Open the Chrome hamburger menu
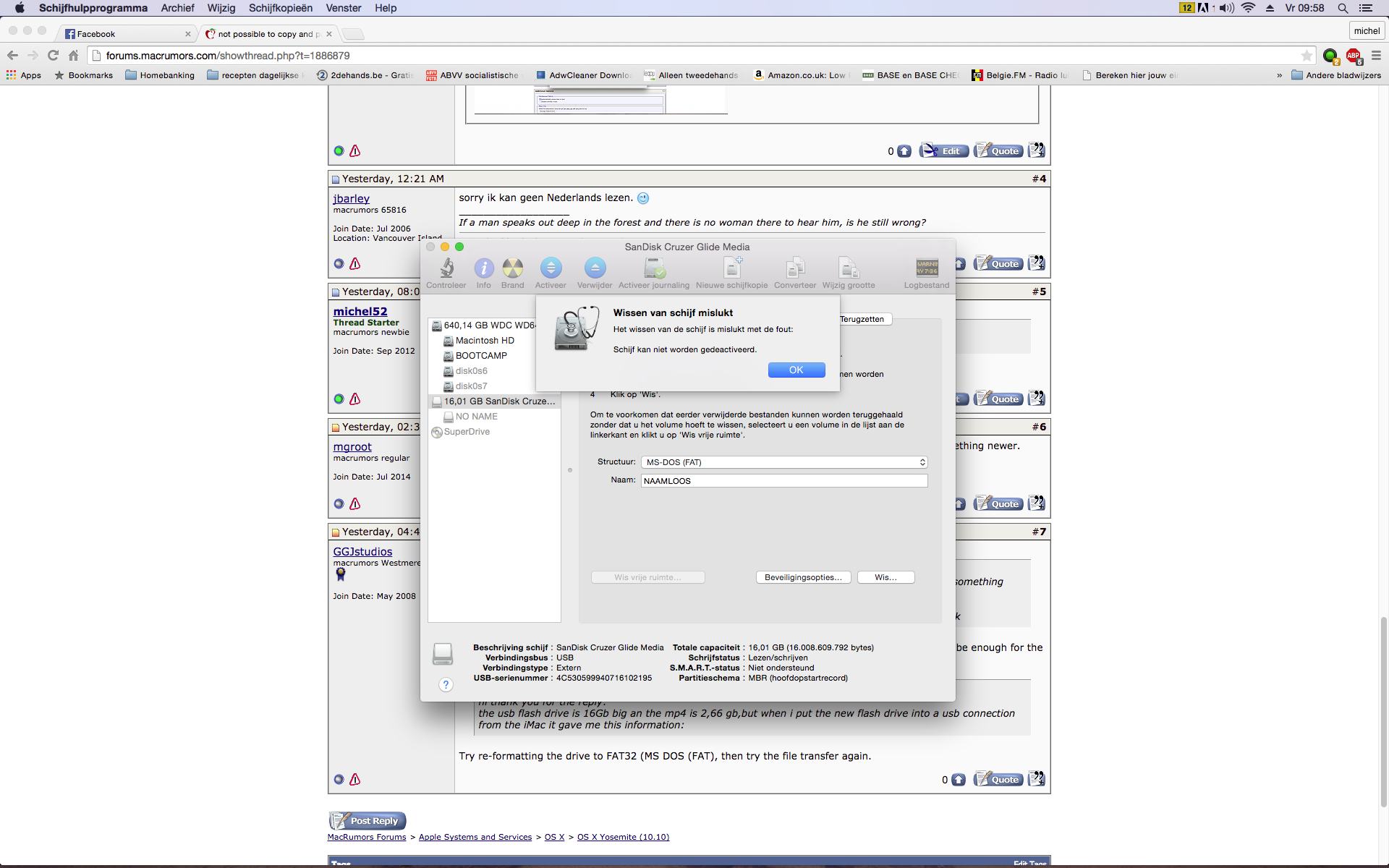Screen dimensions: 1389x868 coord(1376,56)
